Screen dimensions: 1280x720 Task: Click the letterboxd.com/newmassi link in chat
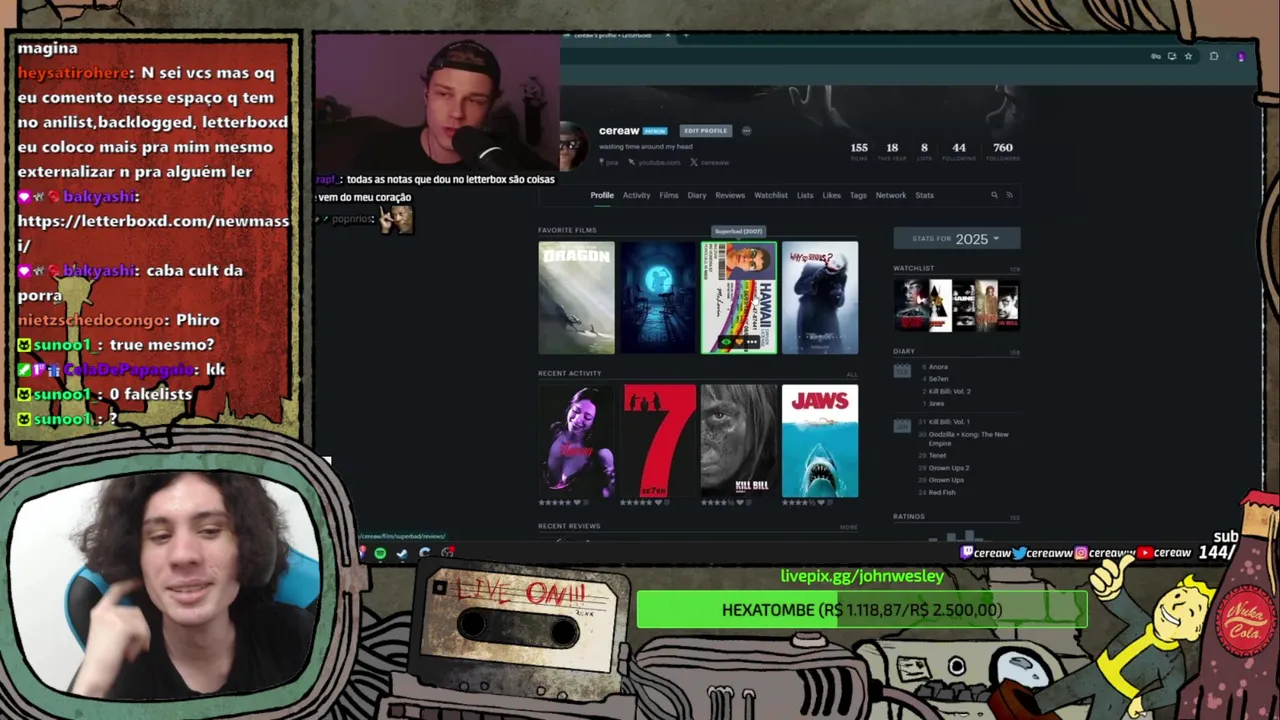point(153,233)
